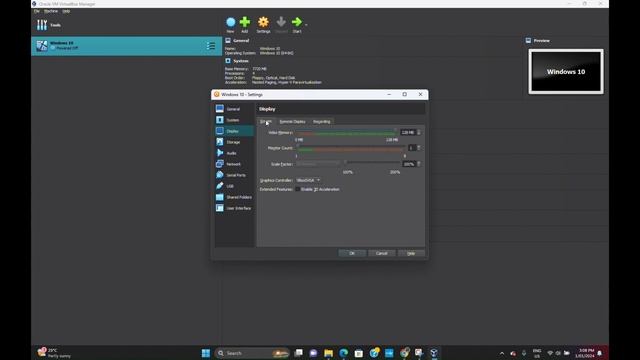
Task: Open Microsoft Edge from the taskbar
Action: (344, 353)
